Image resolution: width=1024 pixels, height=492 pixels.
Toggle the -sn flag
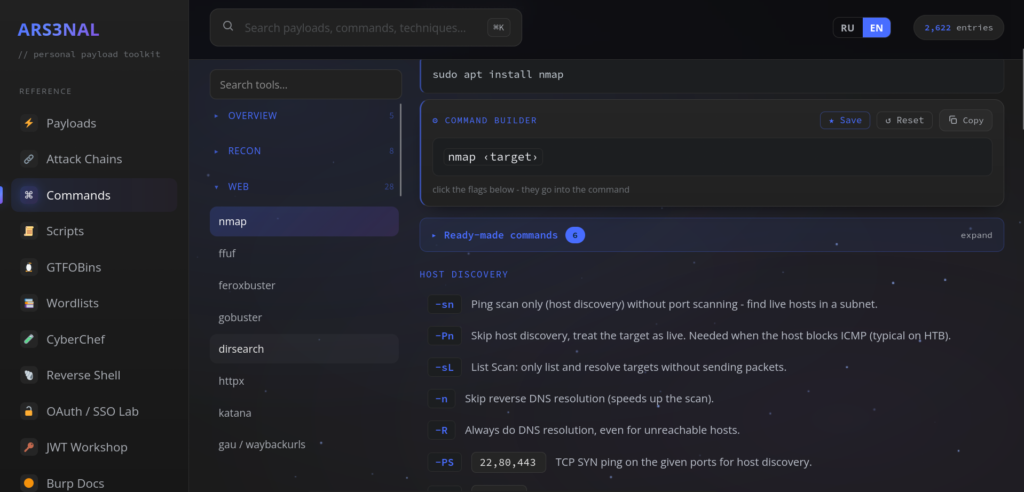click(445, 304)
